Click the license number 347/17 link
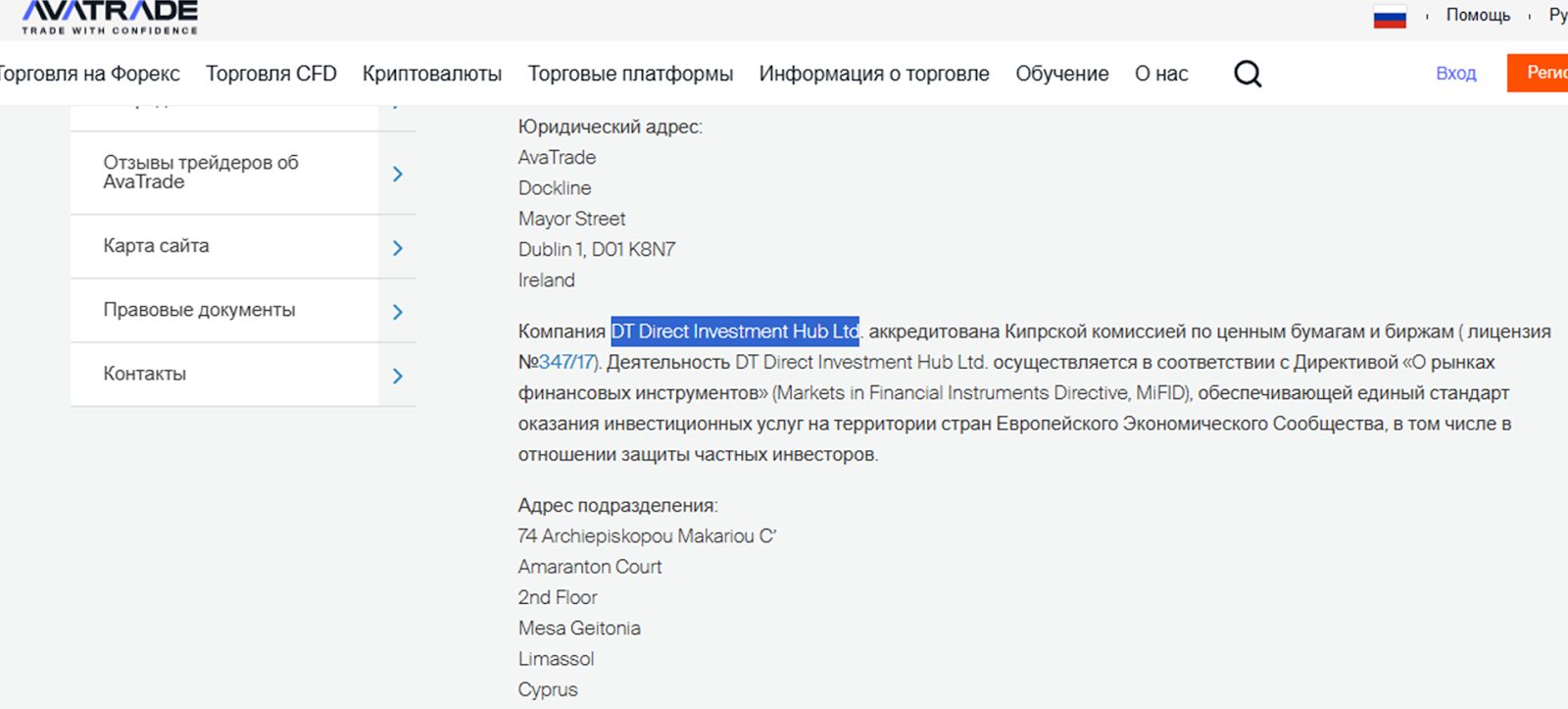 coord(566,362)
